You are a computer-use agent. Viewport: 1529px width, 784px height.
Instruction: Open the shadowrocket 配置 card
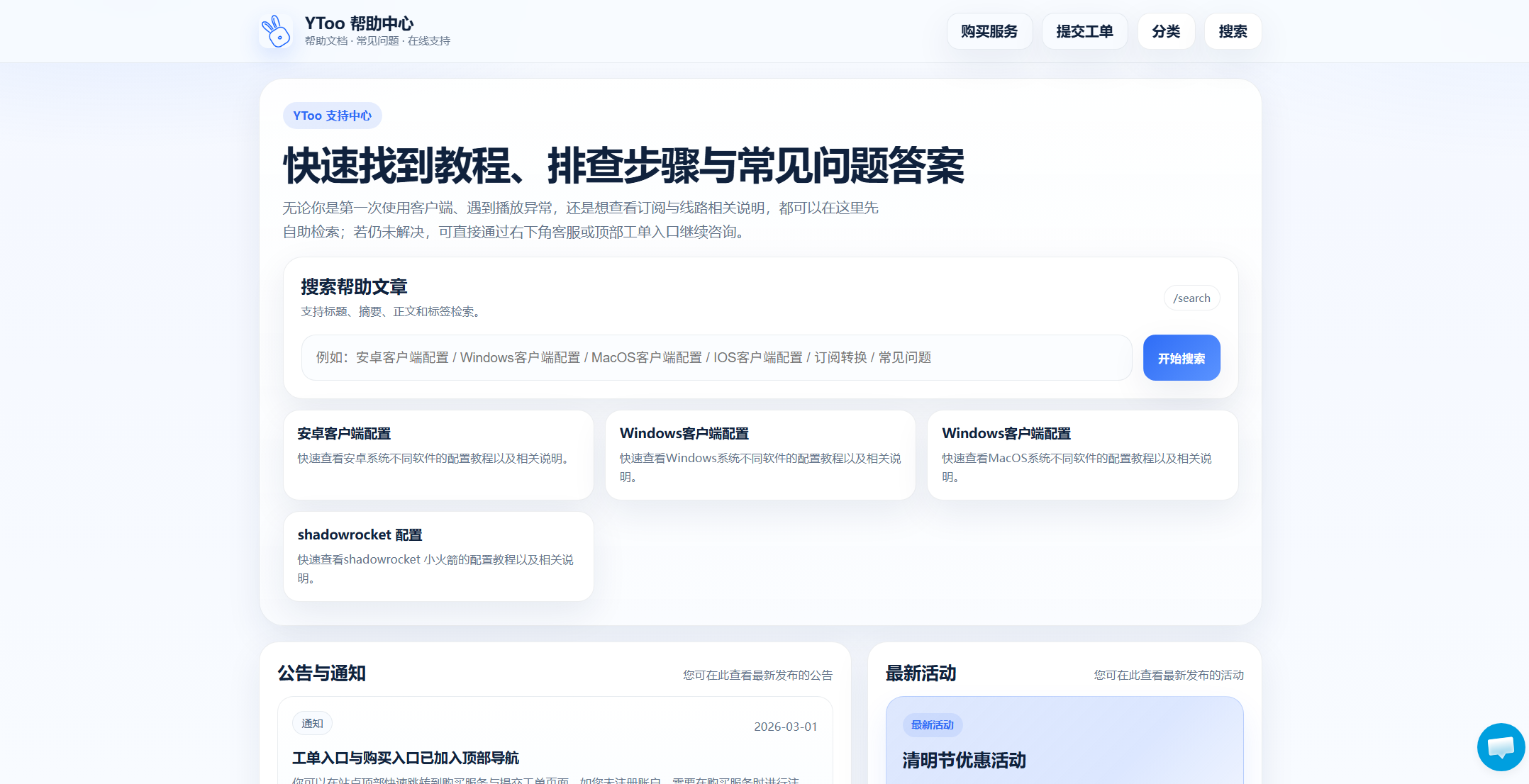coord(438,556)
